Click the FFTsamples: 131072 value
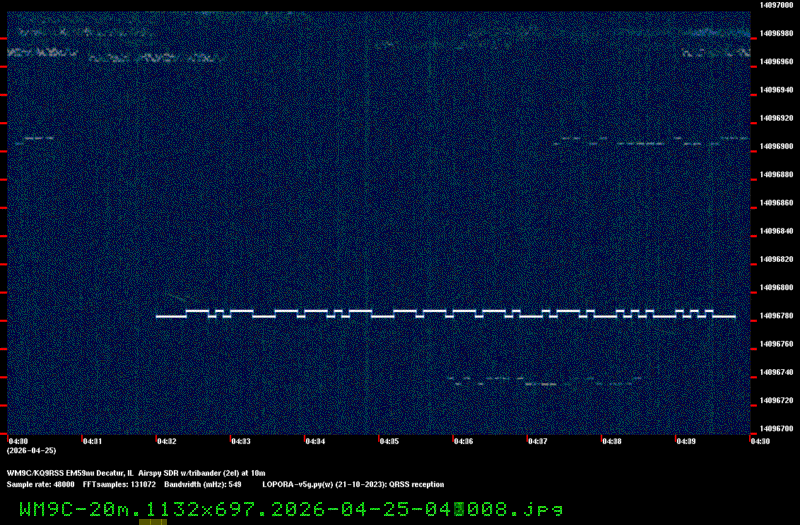The width and height of the screenshot is (800, 525). [119, 485]
